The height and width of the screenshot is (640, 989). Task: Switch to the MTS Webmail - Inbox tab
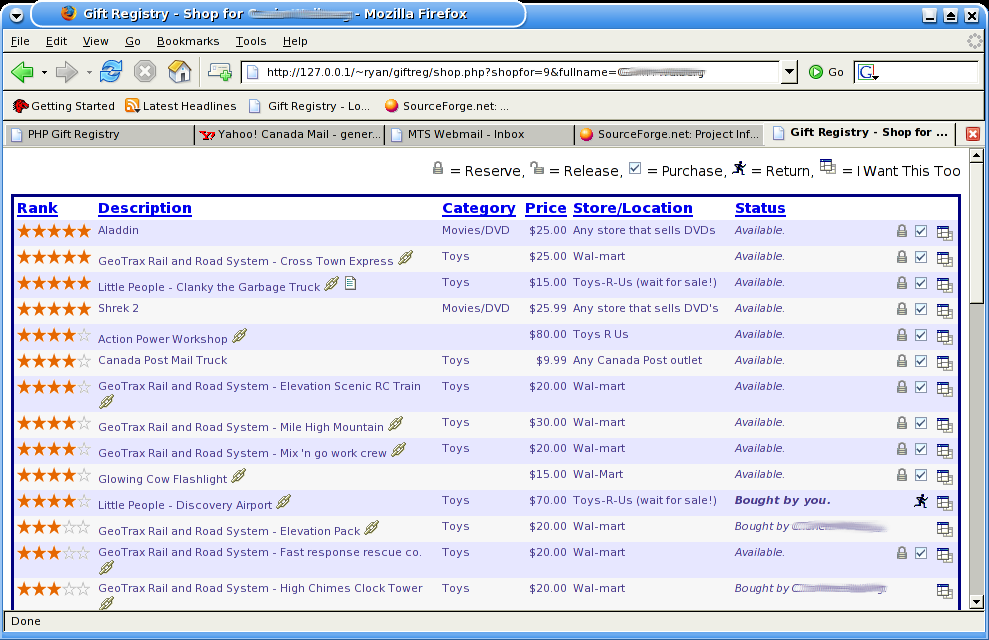pos(479,134)
